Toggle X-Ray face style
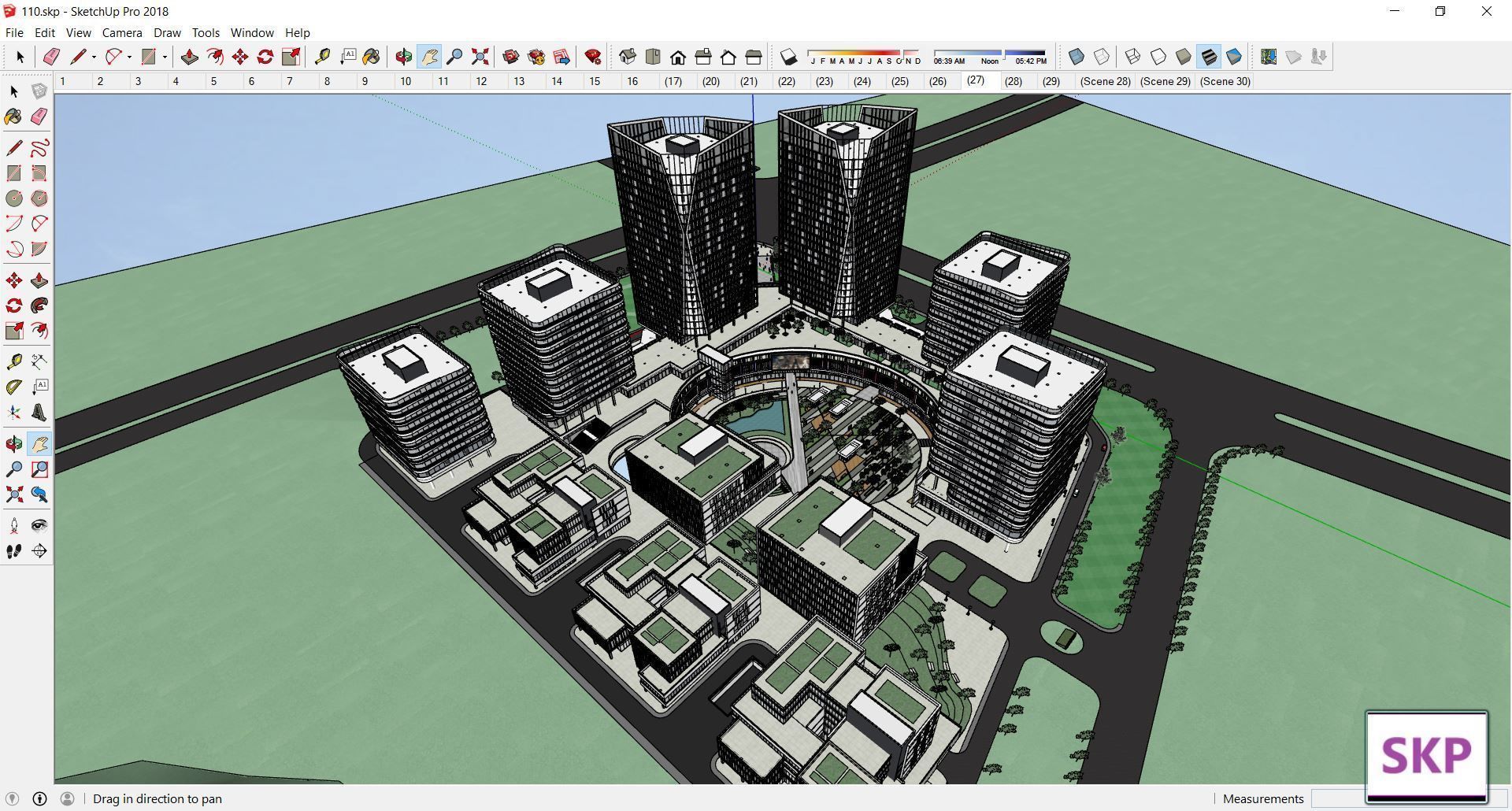 (1076, 57)
